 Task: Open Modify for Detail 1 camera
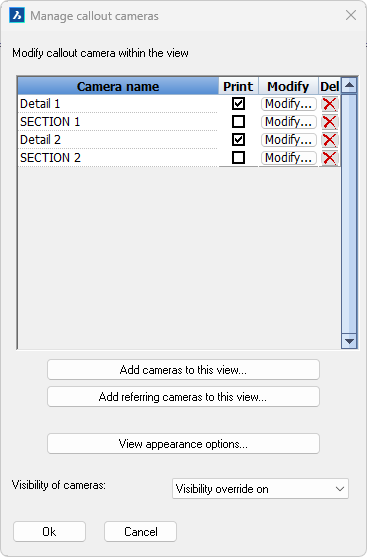pyautogui.click(x=288, y=104)
